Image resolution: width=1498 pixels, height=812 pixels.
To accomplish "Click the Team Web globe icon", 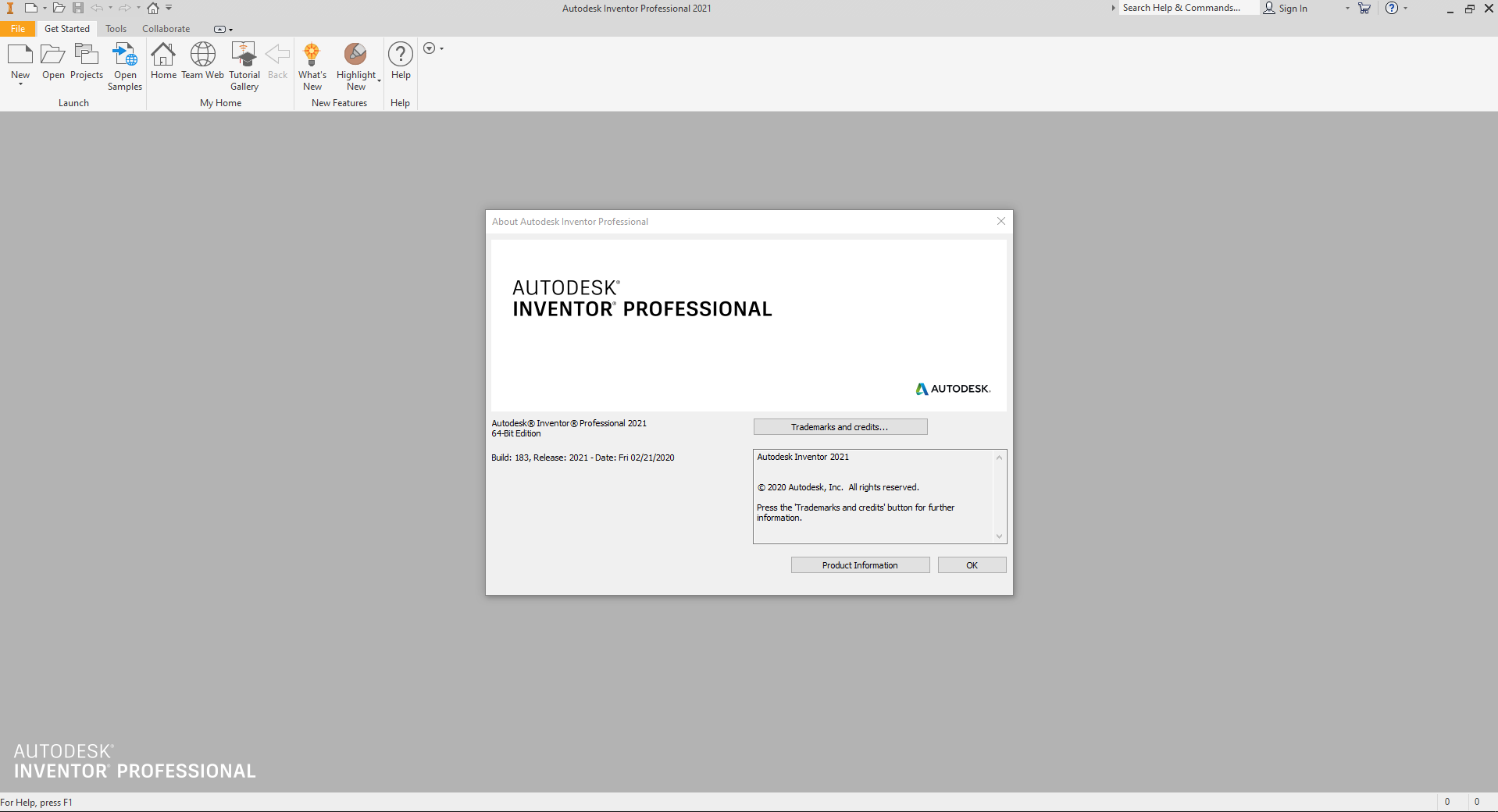I will pyautogui.click(x=203, y=55).
